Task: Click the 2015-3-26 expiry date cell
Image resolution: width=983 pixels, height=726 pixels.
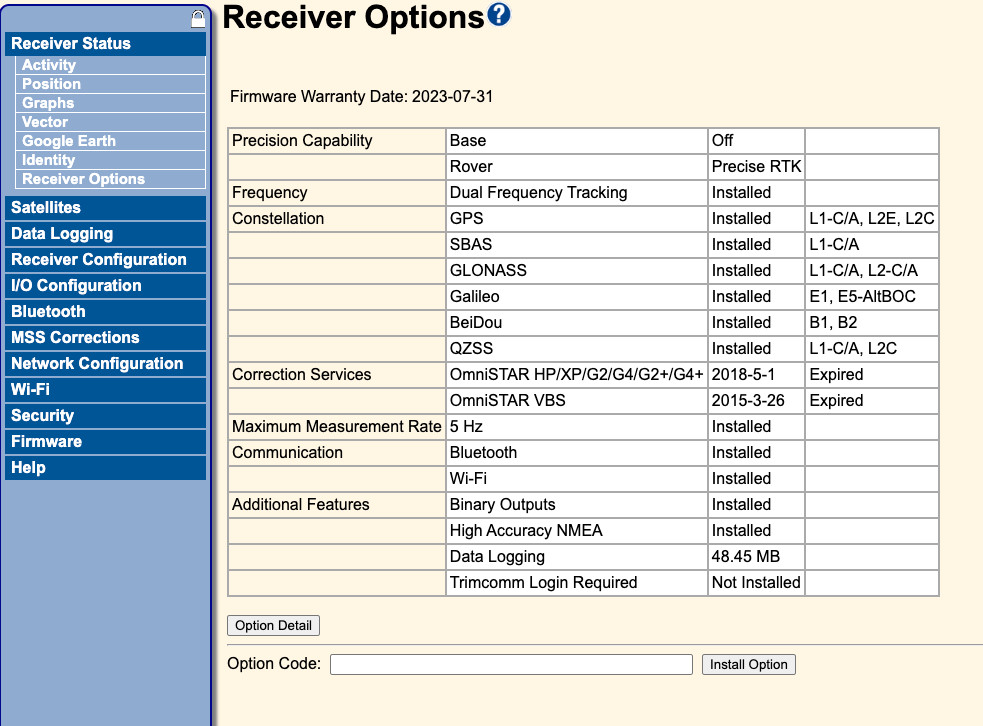Action: (756, 401)
